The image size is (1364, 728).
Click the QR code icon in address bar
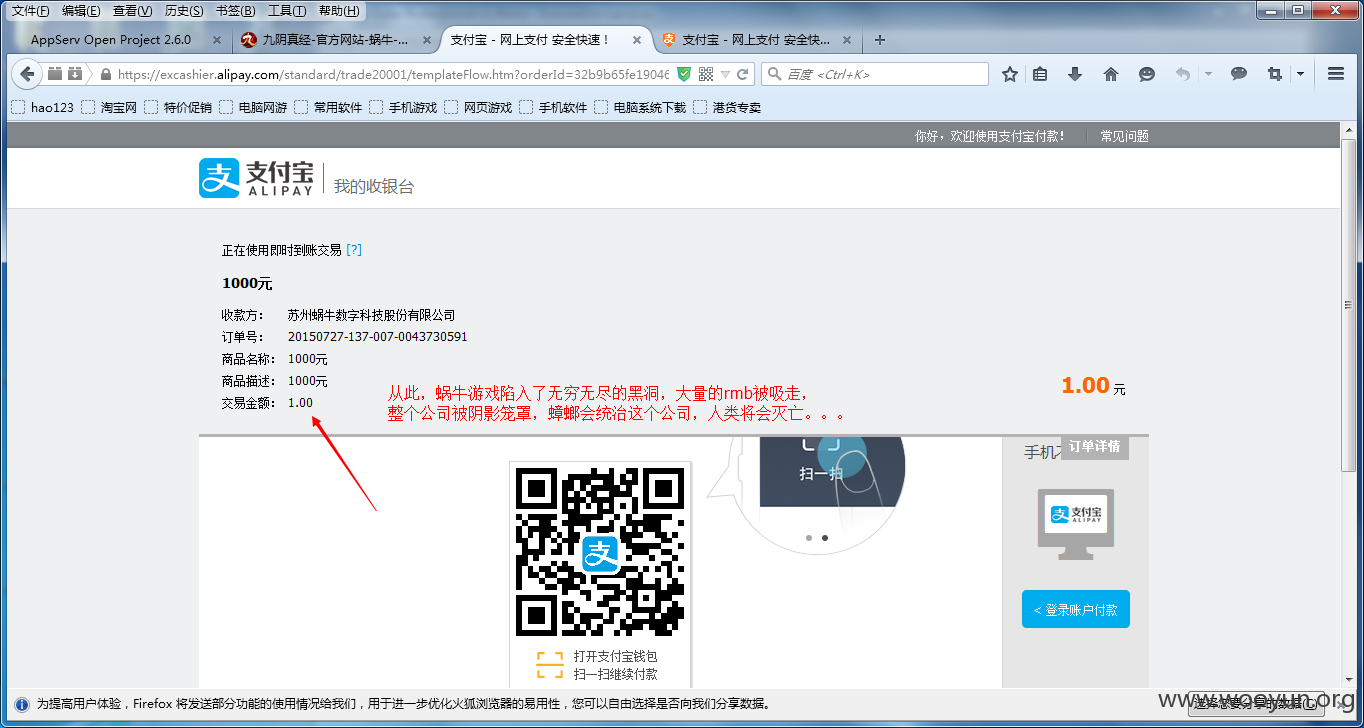coord(706,74)
